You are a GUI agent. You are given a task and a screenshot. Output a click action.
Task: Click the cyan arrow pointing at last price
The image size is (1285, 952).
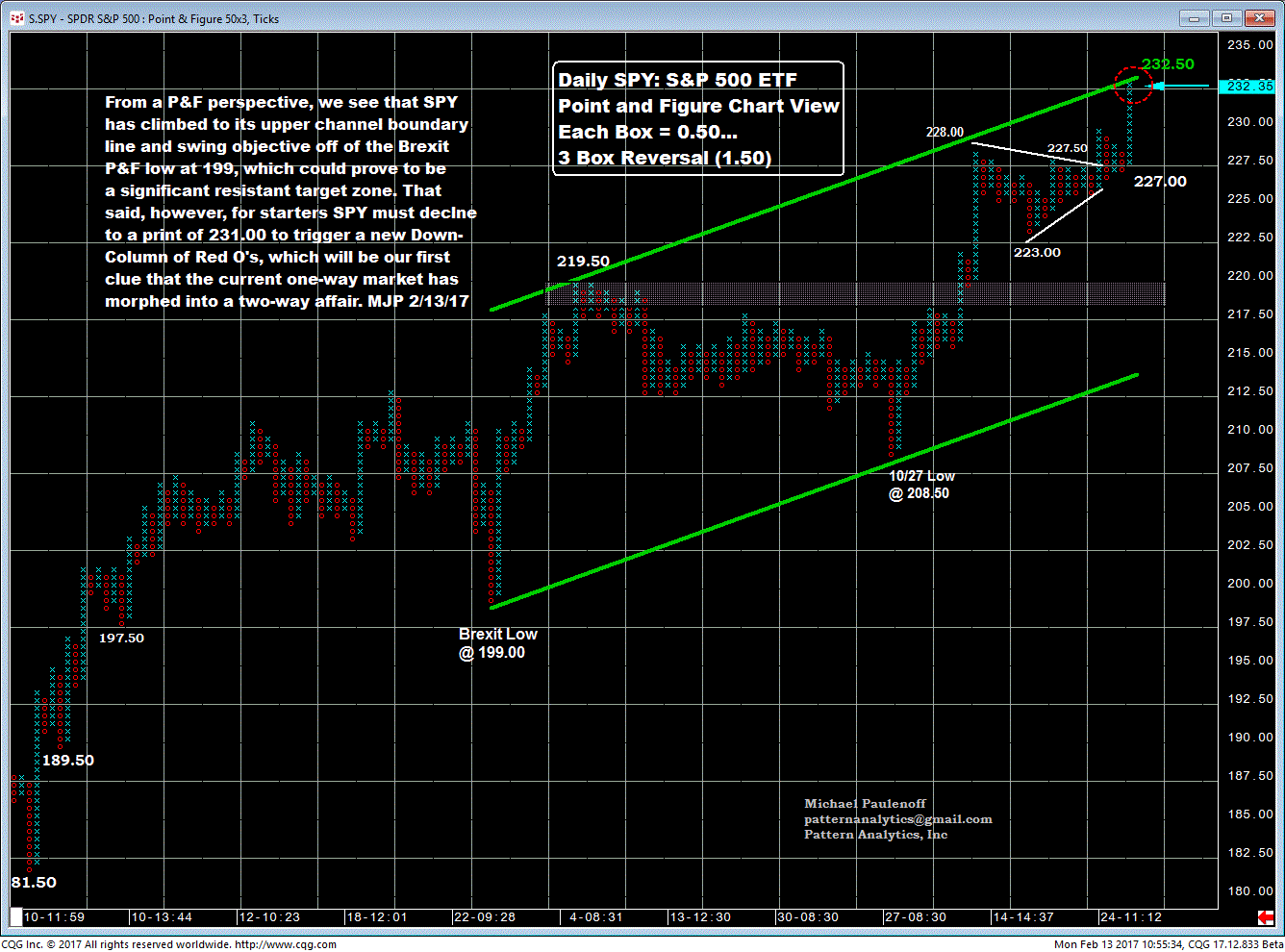click(x=1179, y=86)
